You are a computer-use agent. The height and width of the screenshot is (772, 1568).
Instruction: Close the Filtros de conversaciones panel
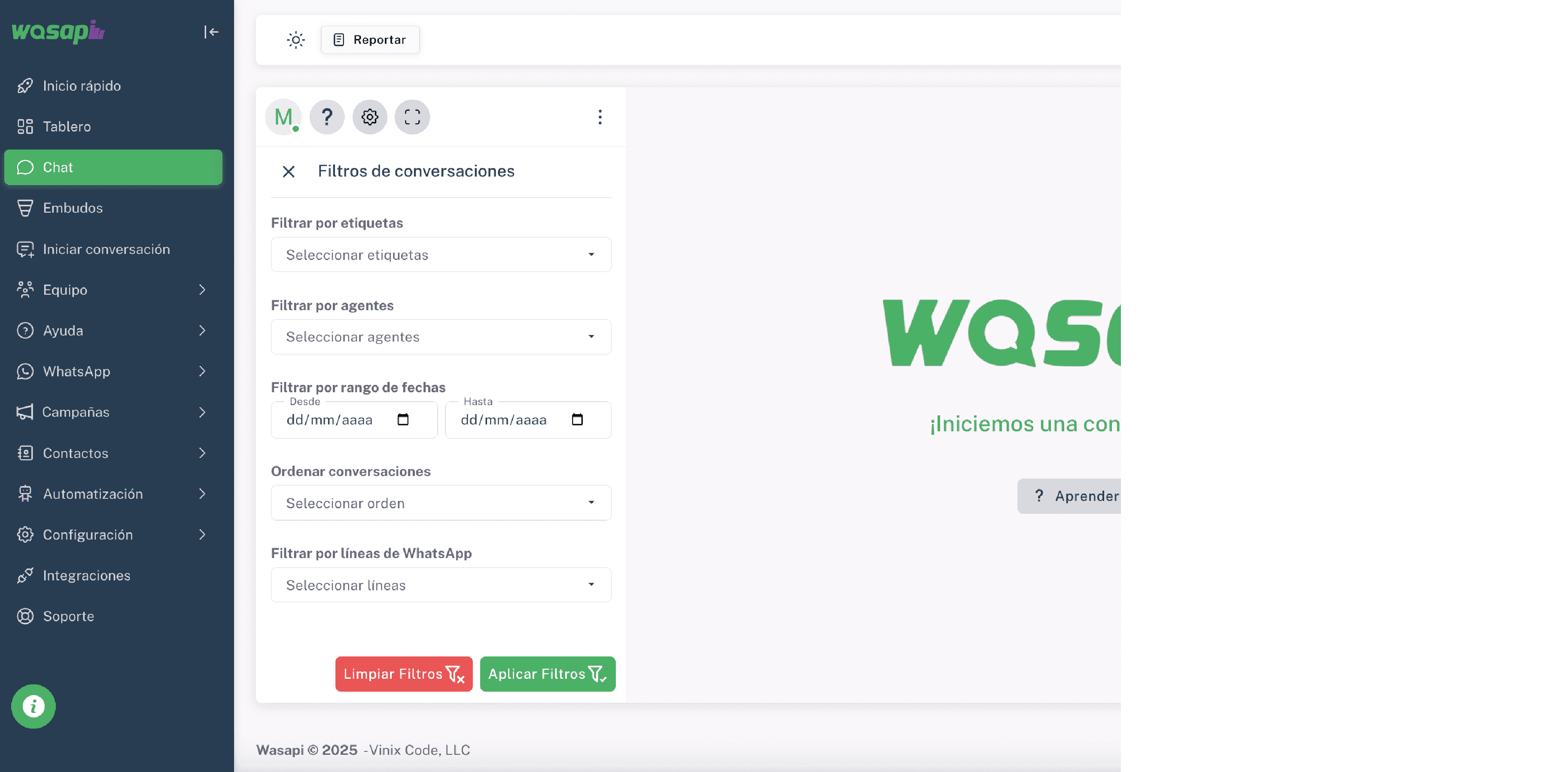point(289,172)
